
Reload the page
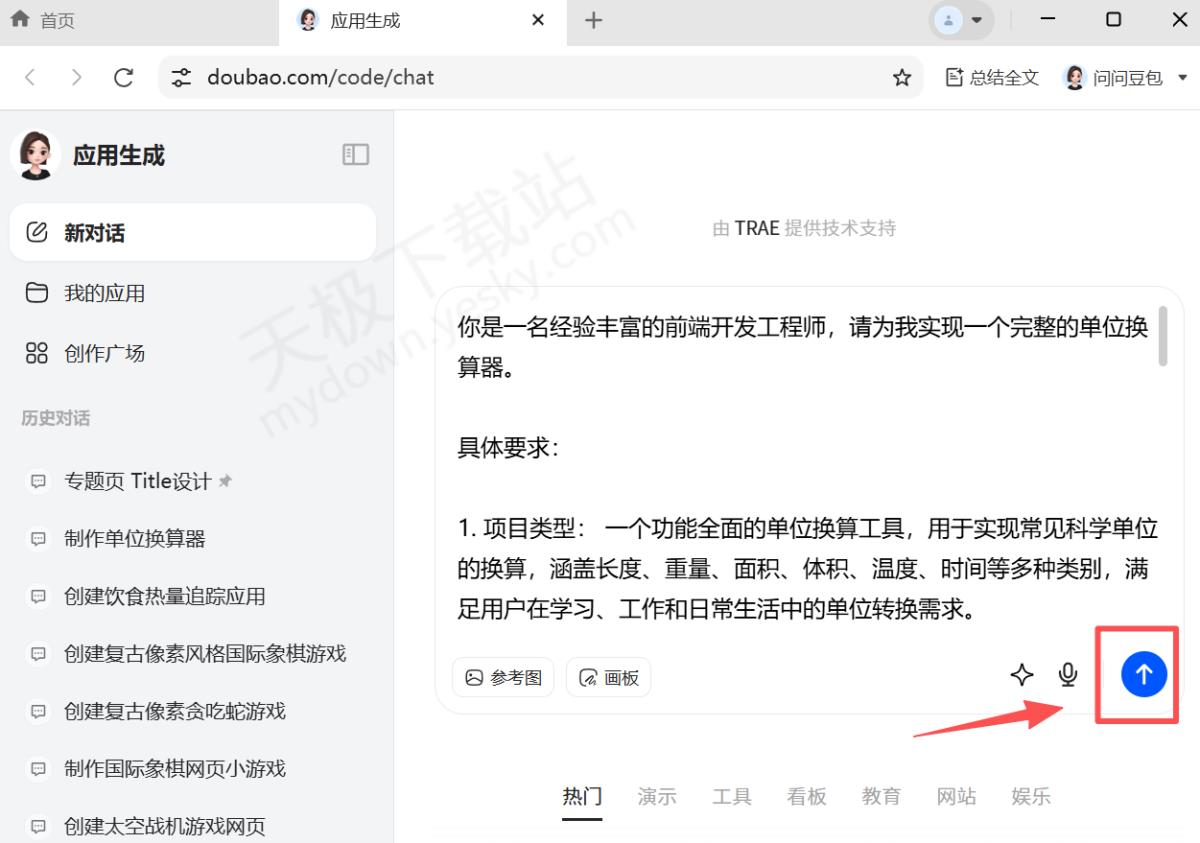tap(123, 78)
